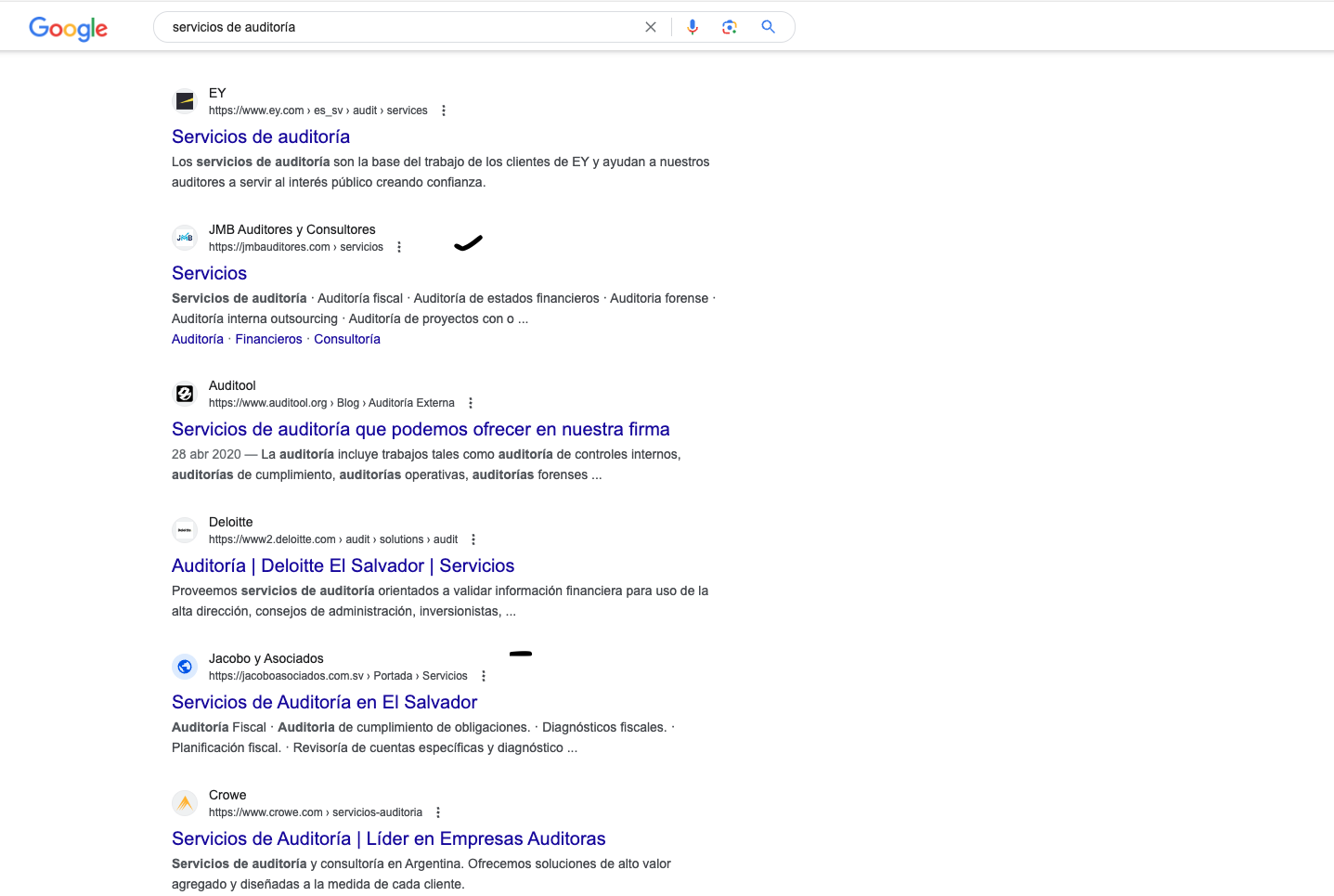The image size is (1334, 896).
Task: Click the "Jacobo y Asociados" site name
Action: tap(266, 658)
